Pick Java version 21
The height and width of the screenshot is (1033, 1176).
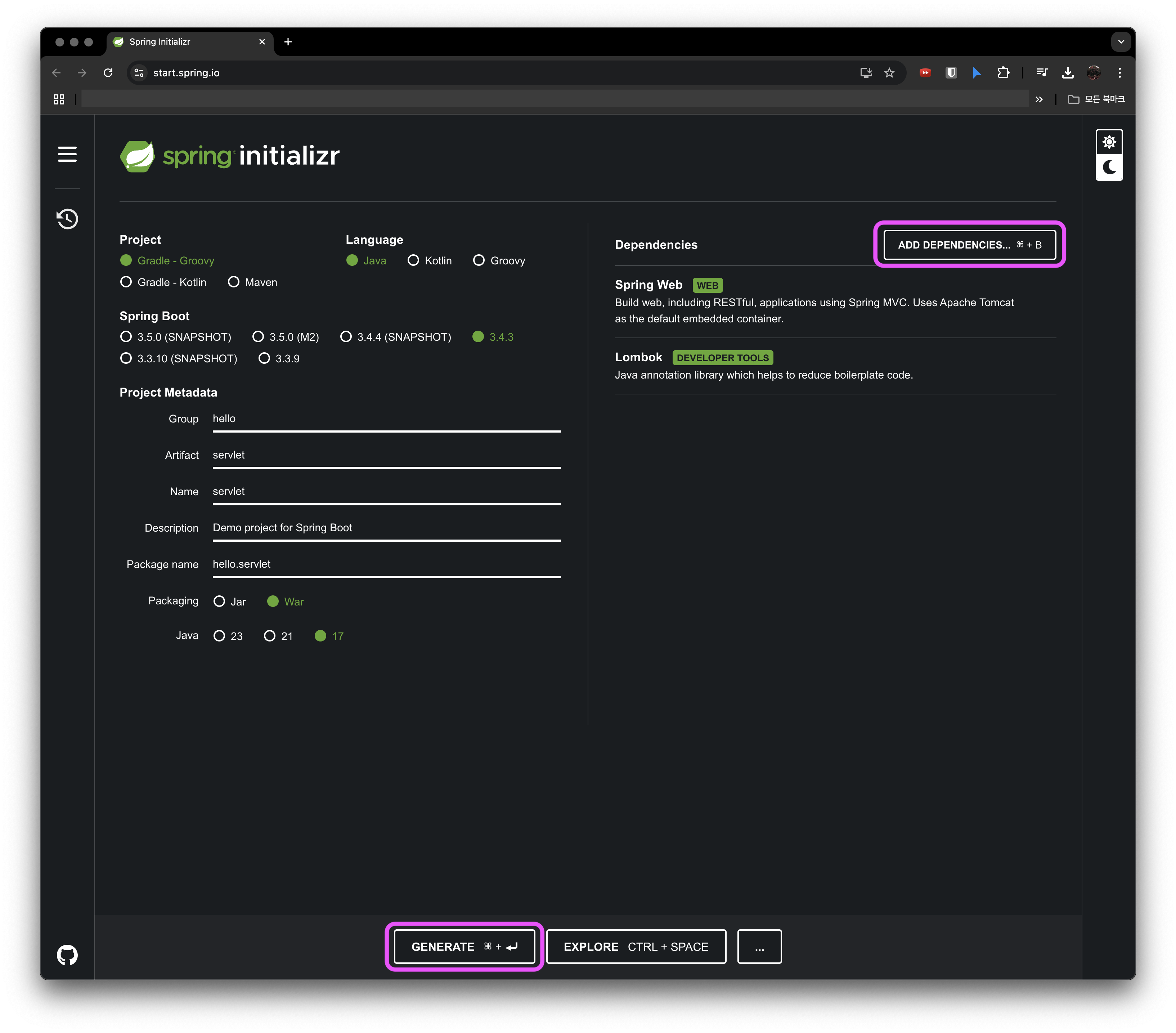(x=269, y=636)
